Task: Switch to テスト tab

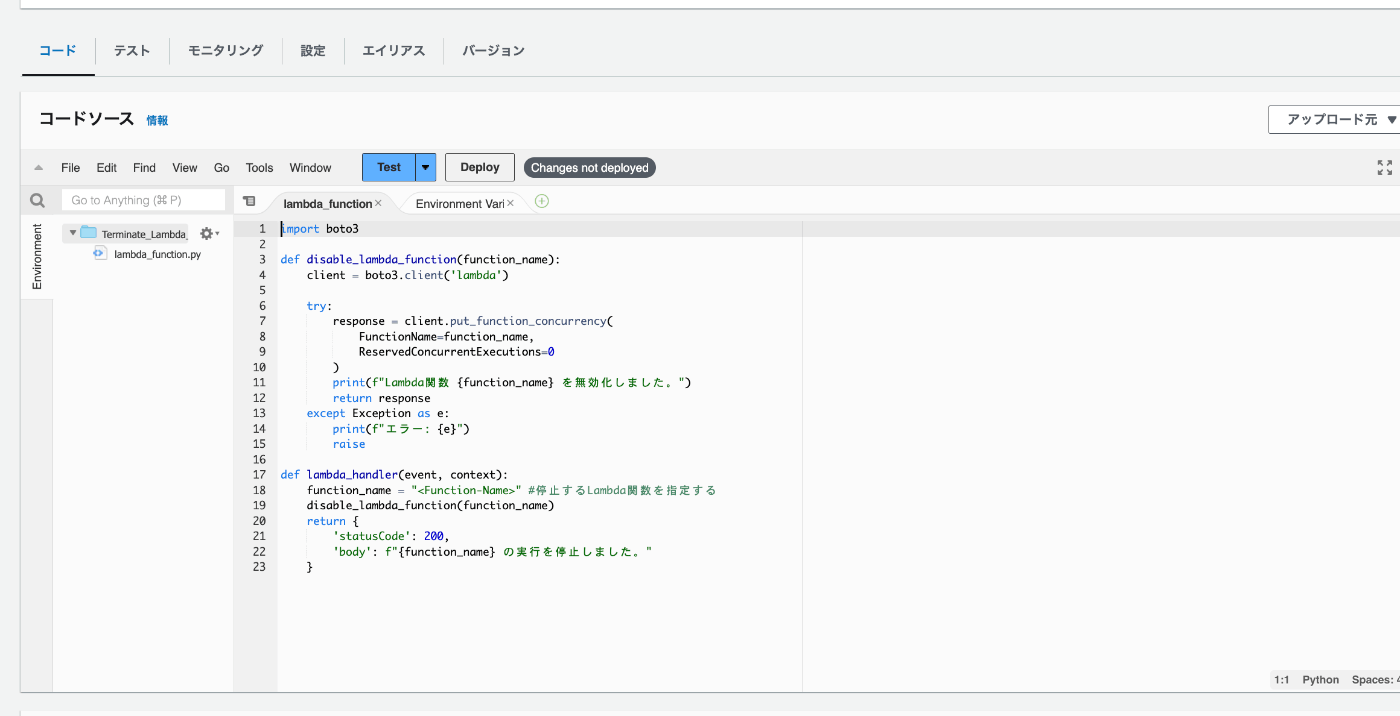Action: [132, 50]
